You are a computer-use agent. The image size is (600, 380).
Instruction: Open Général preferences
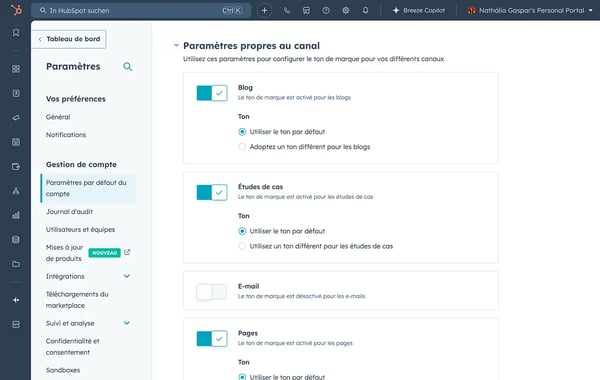[x=58, y=117]
